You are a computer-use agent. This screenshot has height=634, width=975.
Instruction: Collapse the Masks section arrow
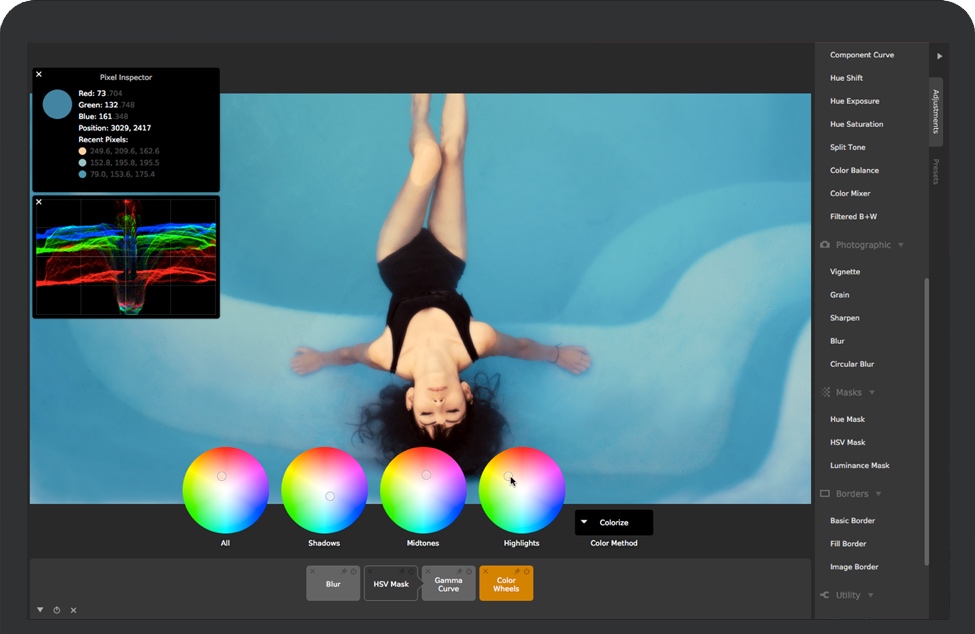[x=872, y=393]
